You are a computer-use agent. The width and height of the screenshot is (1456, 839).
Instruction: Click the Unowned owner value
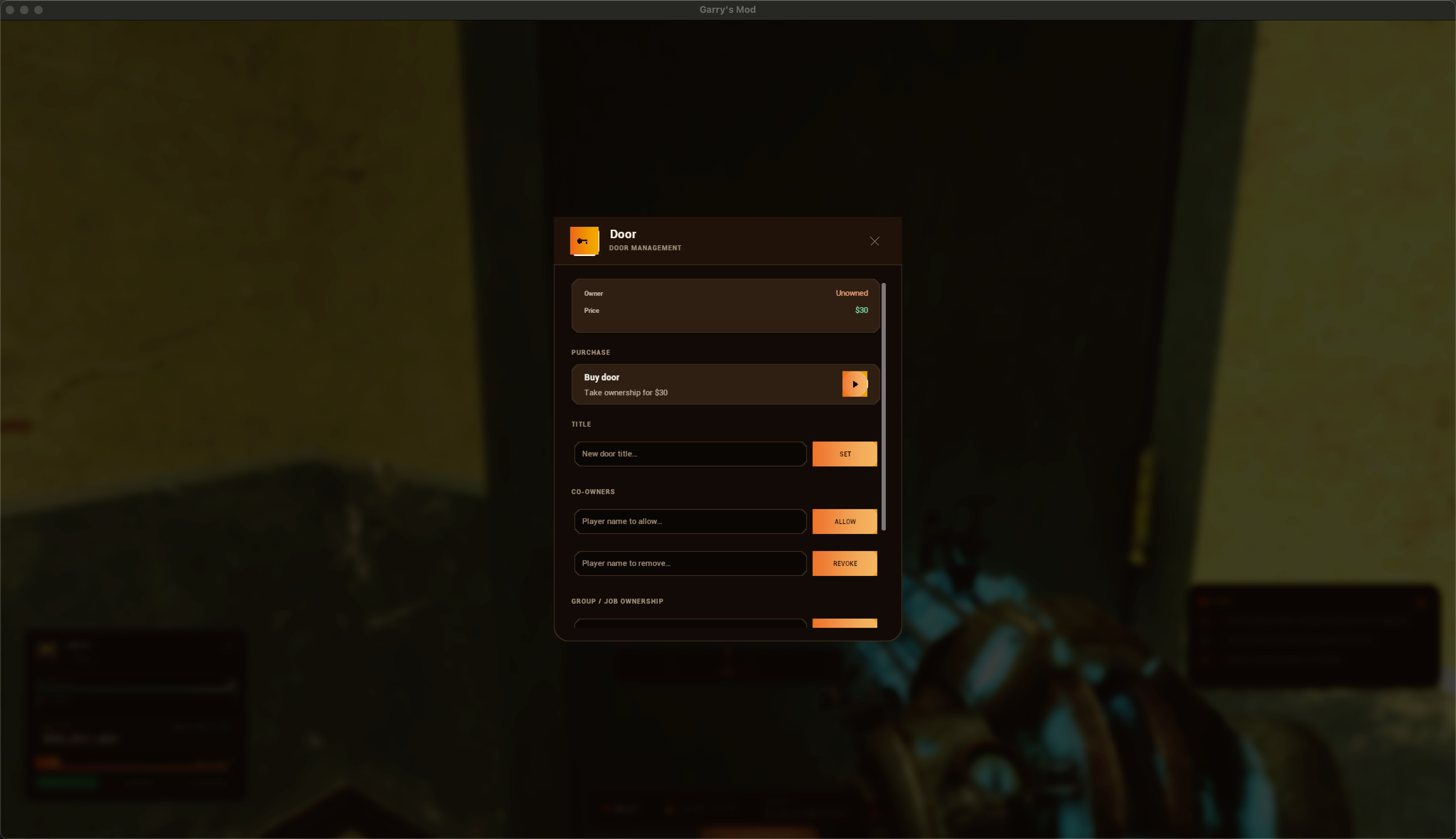tap(851, 293)
